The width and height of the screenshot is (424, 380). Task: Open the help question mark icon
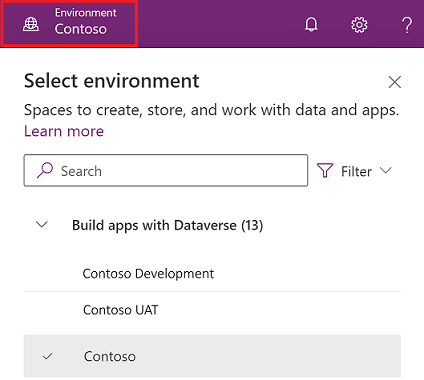[407, 25]
